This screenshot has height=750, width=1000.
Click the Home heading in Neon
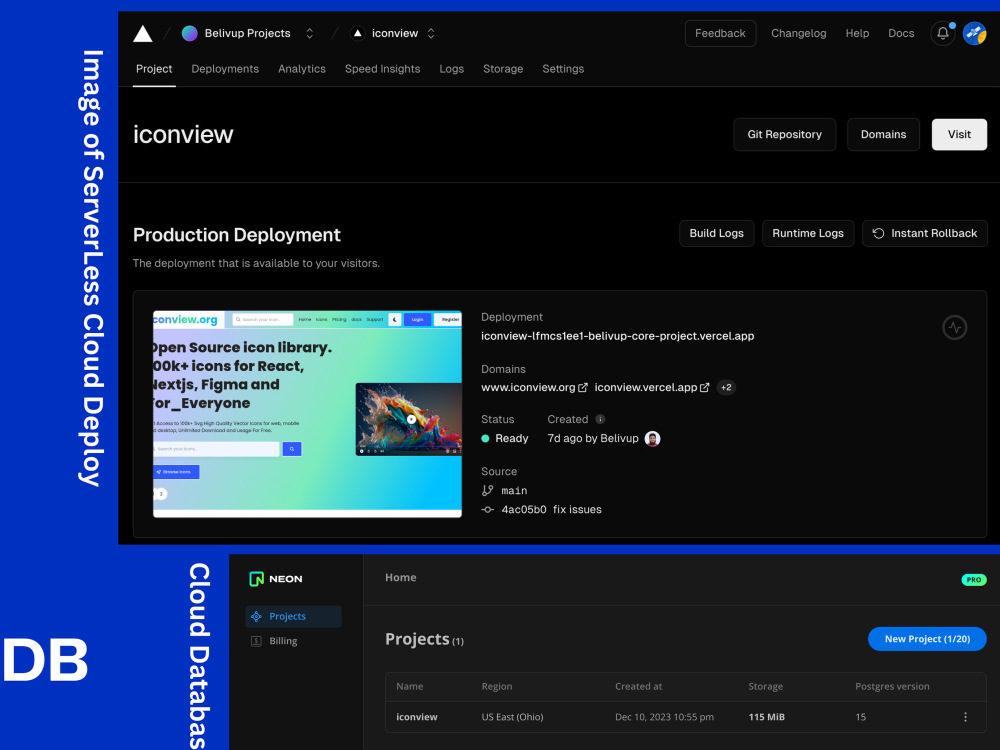pyautogui.click(x=401, y=577)
